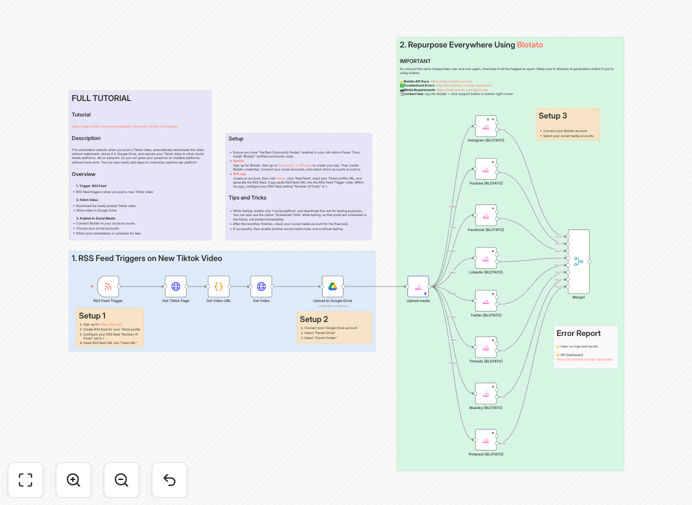Select the FULL TUTORIAL sticky note heading

[x=101, y=98]
